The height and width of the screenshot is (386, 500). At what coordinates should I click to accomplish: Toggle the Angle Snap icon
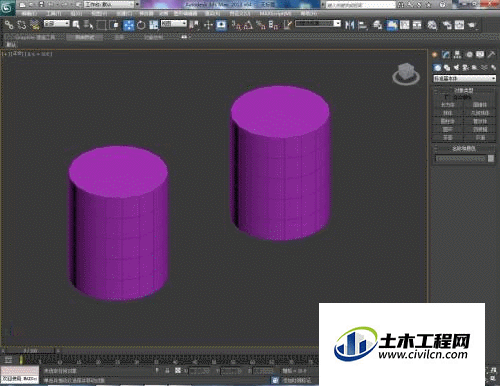point(248,25)
